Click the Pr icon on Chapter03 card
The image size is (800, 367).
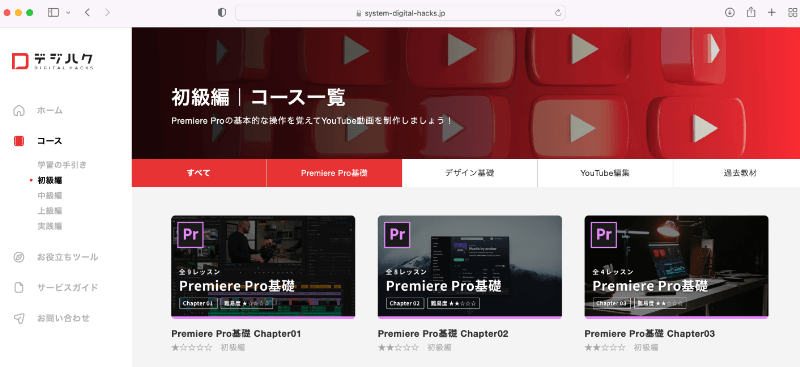(x=604, y=235)
